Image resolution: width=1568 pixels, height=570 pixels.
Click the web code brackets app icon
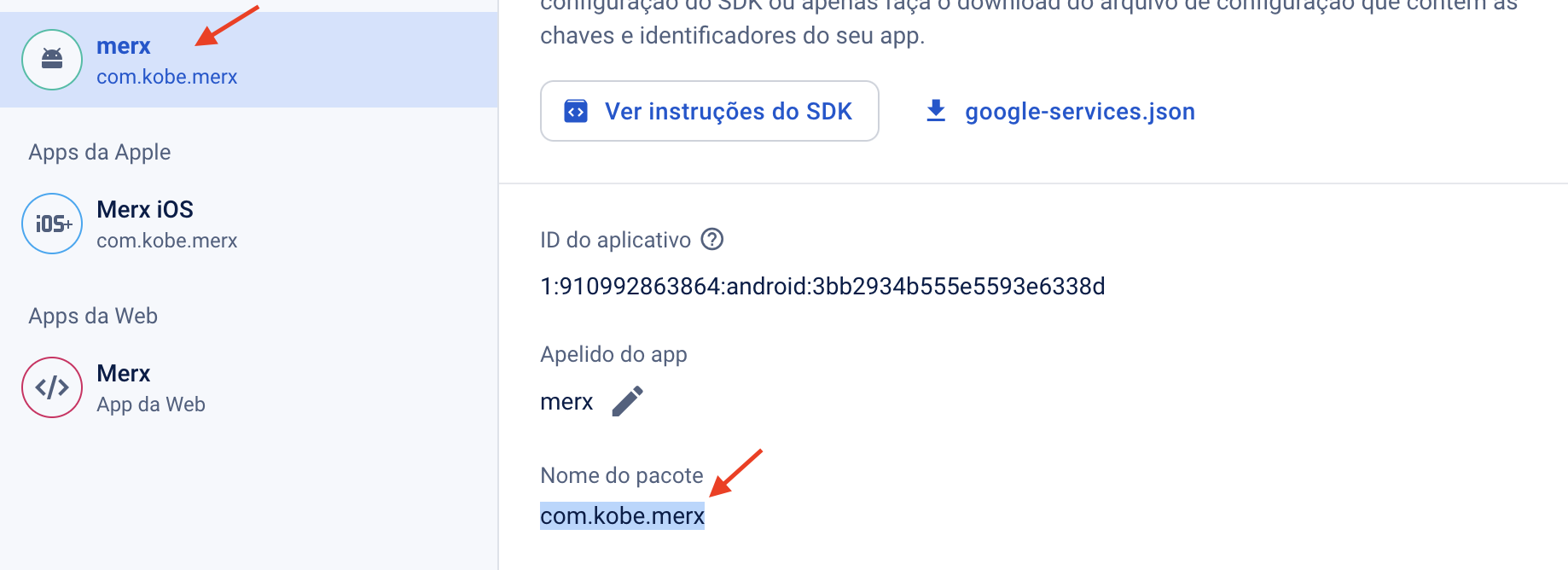coord(52,387)
